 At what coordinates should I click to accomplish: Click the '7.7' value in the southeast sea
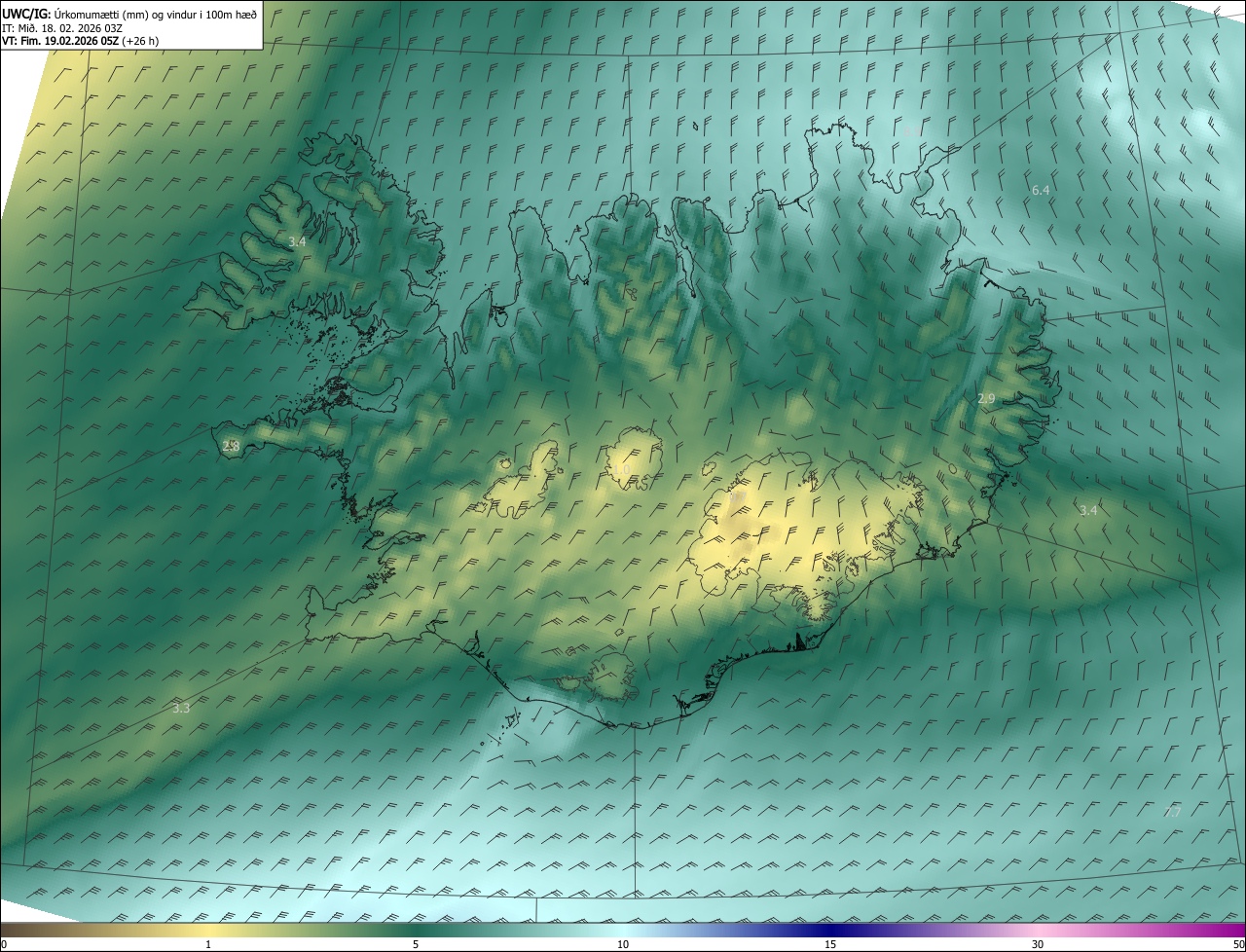click(1172, 812)
